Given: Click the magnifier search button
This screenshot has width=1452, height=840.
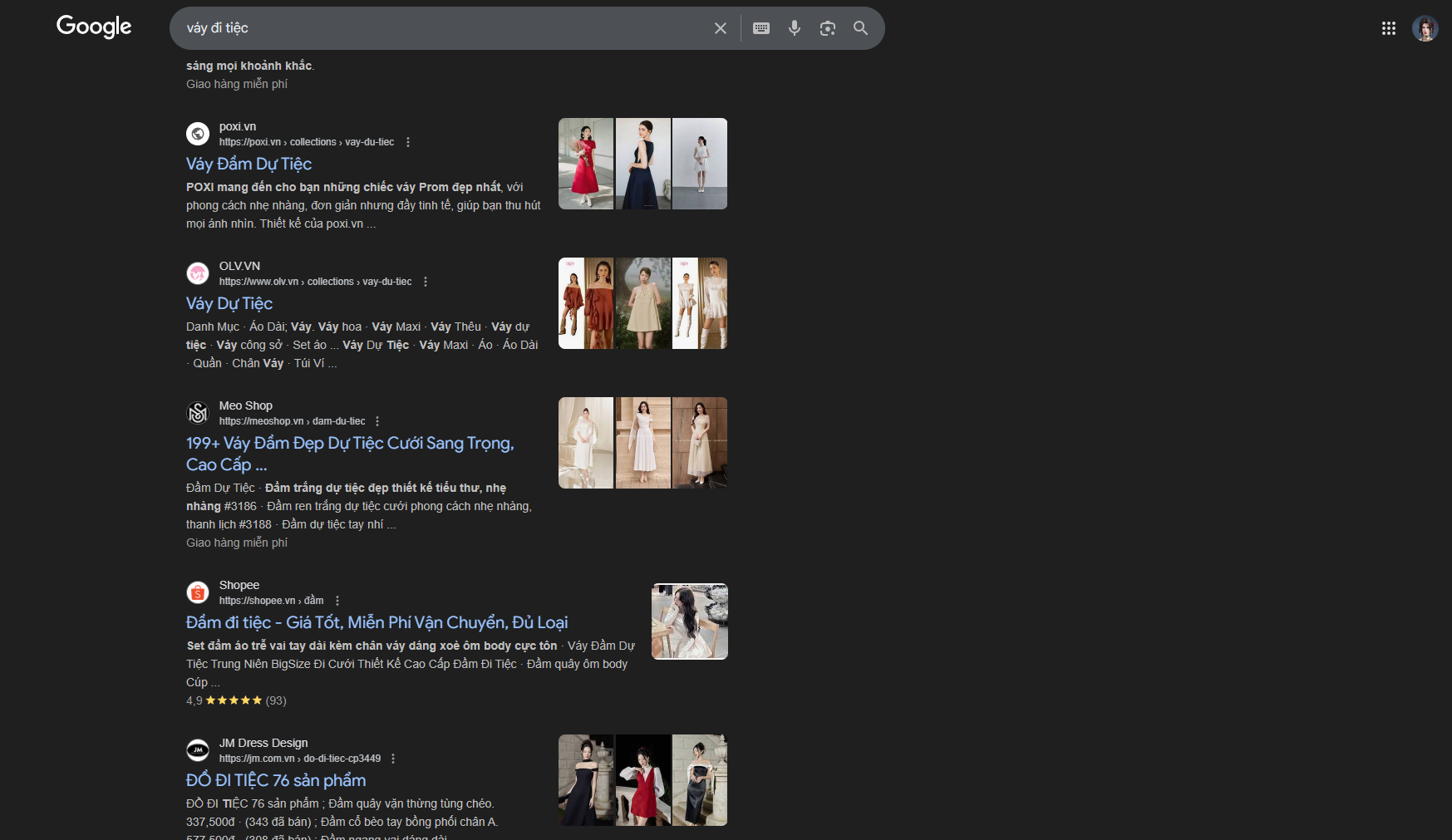Looking at the screenshot, I should coord(860,28).
